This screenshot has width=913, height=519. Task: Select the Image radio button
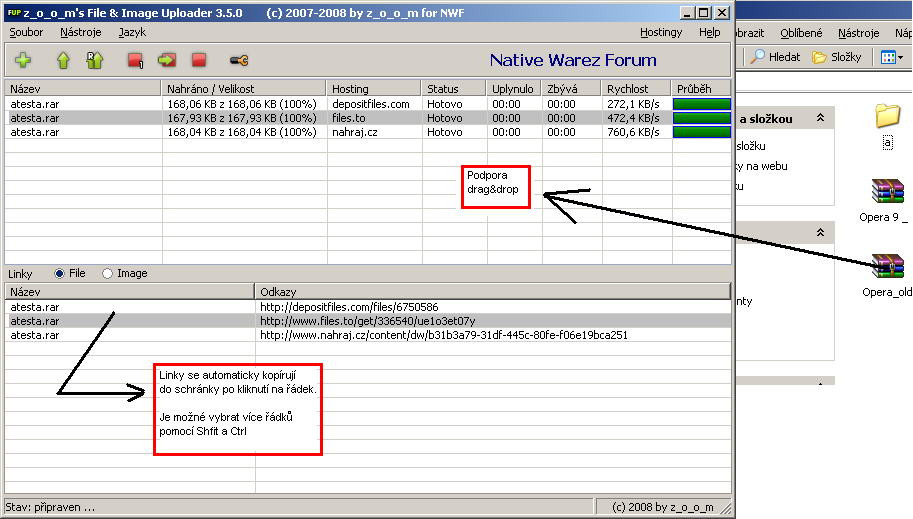(x=107, y=273)
